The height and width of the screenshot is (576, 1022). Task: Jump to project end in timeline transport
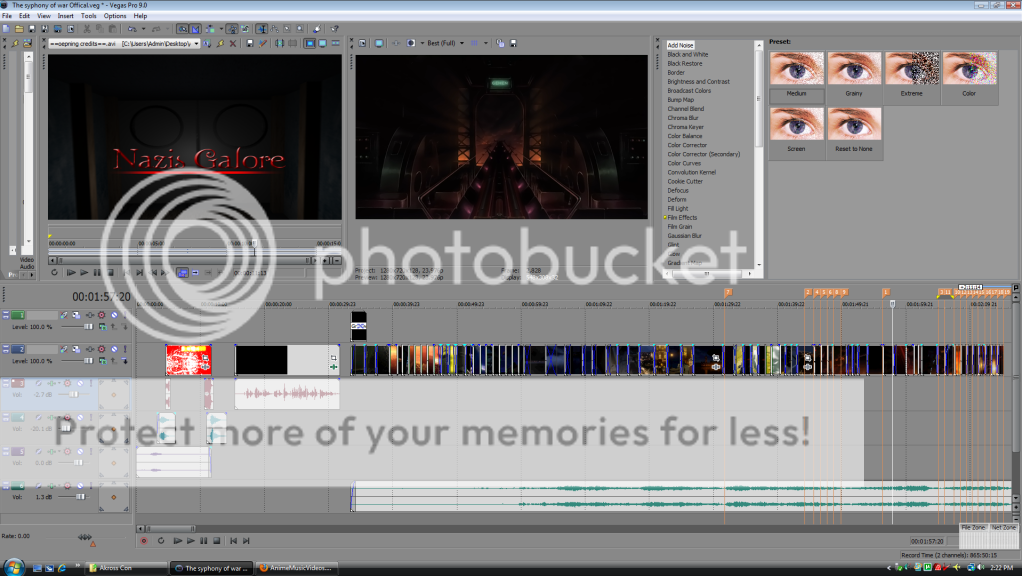pos(246,541)
